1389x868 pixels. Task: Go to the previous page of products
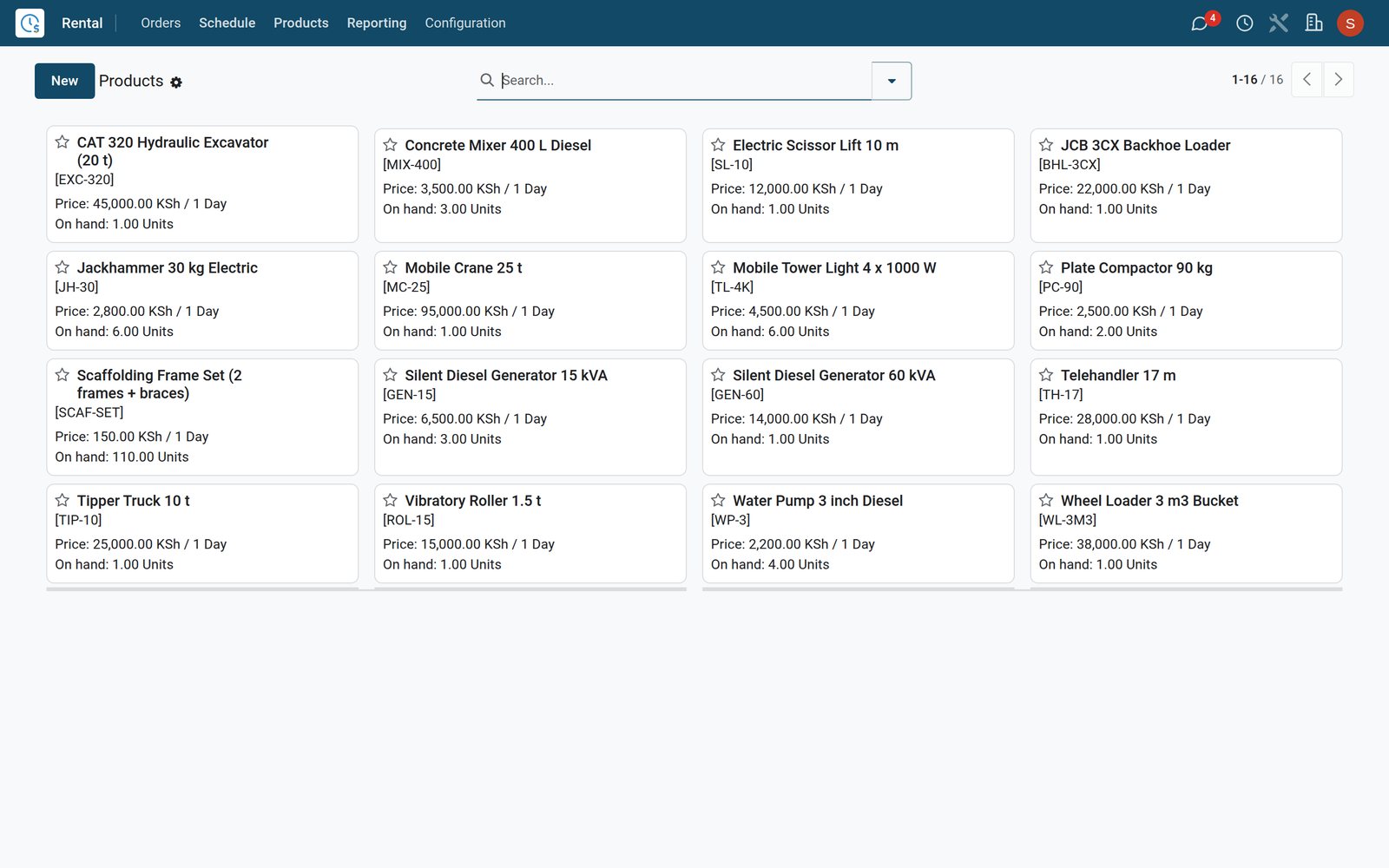click(x=1307, y=80)
